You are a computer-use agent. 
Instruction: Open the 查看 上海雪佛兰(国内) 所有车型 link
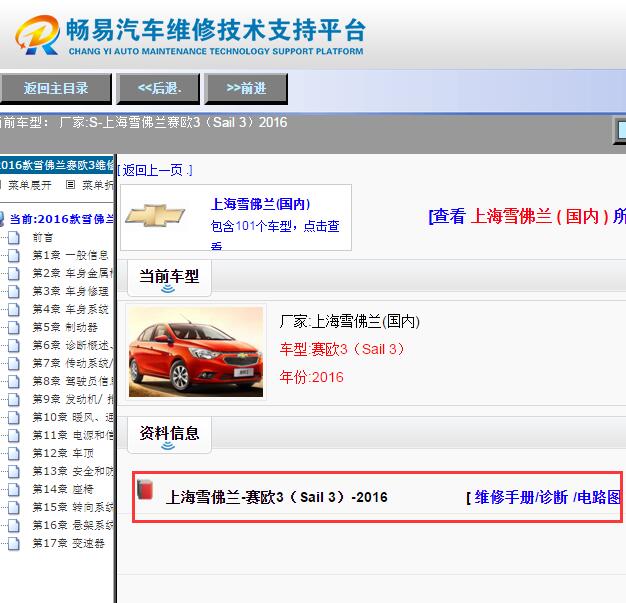click(527, 216)
